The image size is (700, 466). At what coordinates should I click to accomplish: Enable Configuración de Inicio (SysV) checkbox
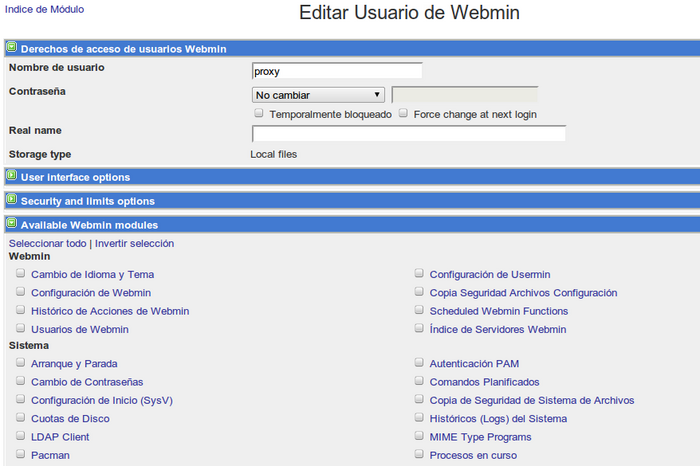(x=20, y=399)
